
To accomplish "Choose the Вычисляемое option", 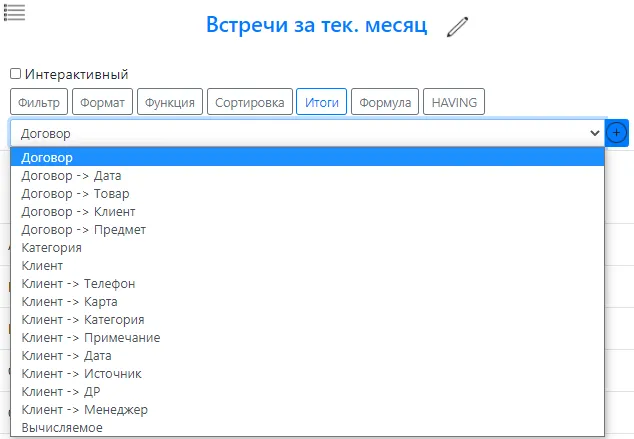I will pyautogui.click(x=307, y=427).
